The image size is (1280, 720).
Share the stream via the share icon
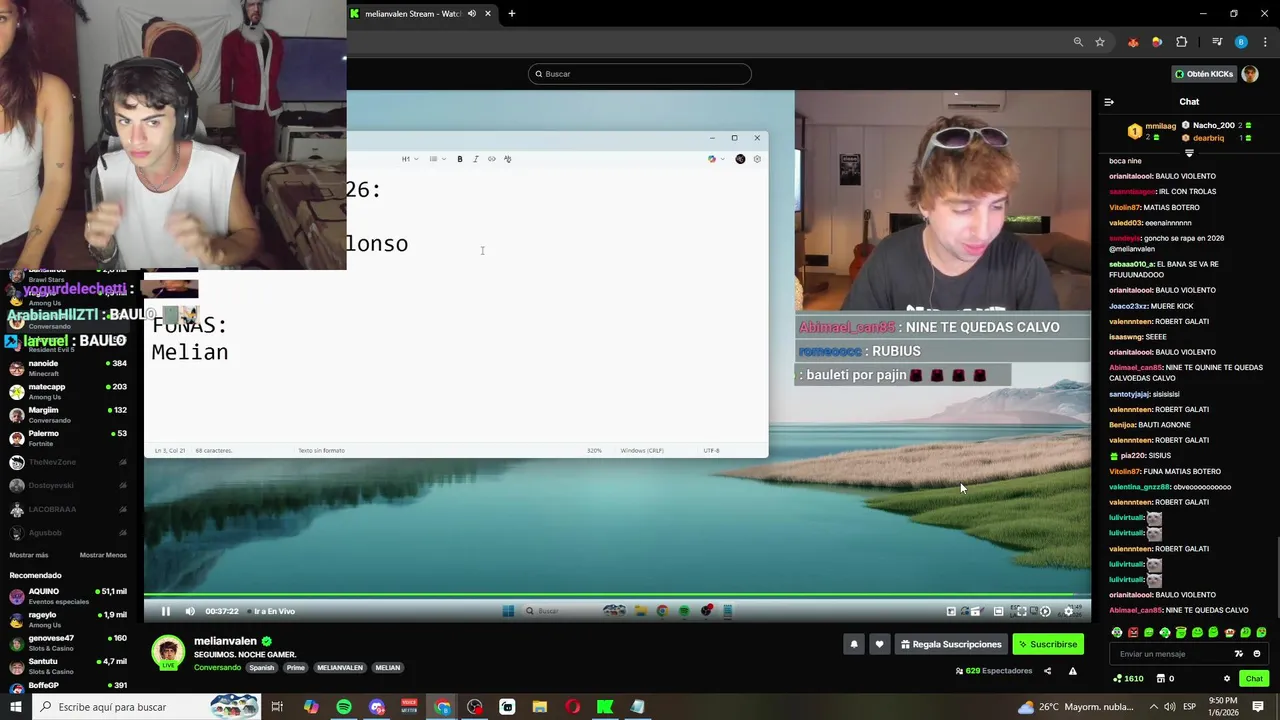[x=1048, y=671]
